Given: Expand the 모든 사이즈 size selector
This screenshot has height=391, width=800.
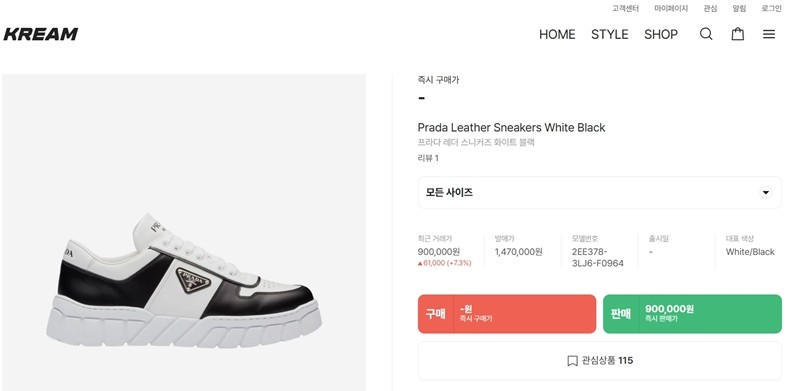Looking at the screenshot, I should pos(599,192).
